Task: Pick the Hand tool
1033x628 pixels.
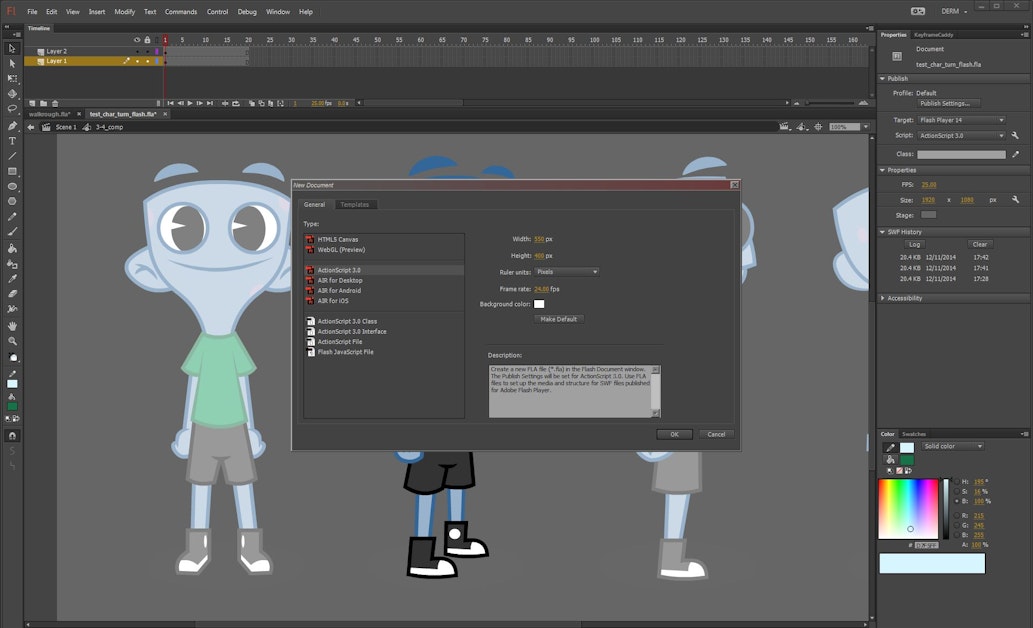Action: [12, 326]
